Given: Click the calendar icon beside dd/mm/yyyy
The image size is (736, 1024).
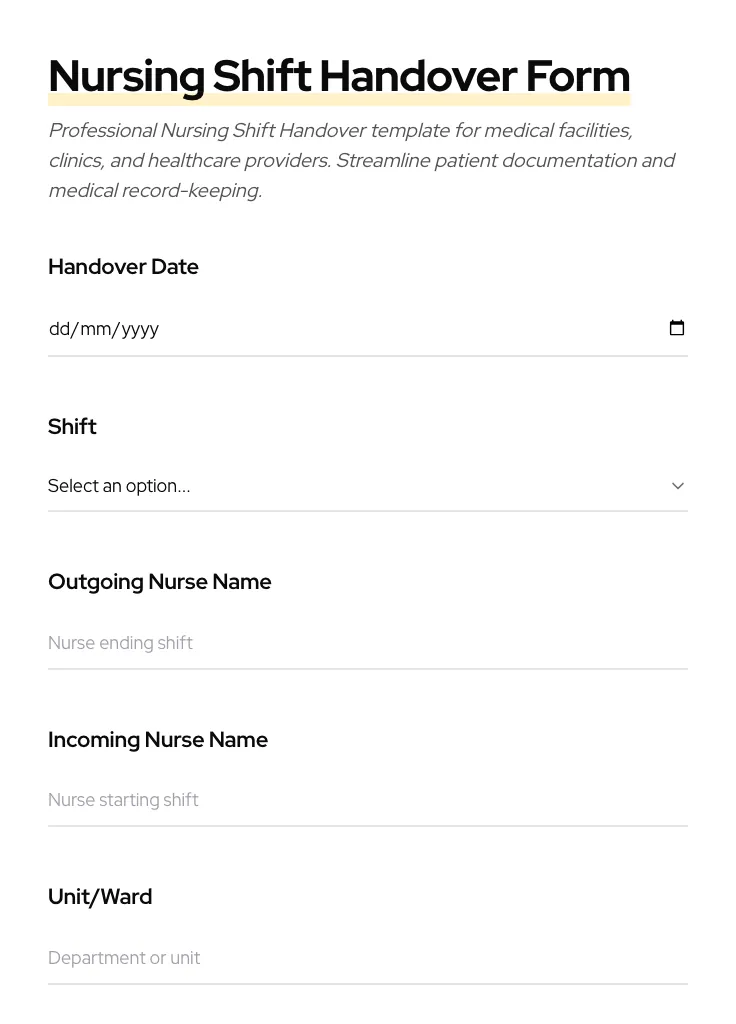Looking at the screenshot, I should coord(677,327).
